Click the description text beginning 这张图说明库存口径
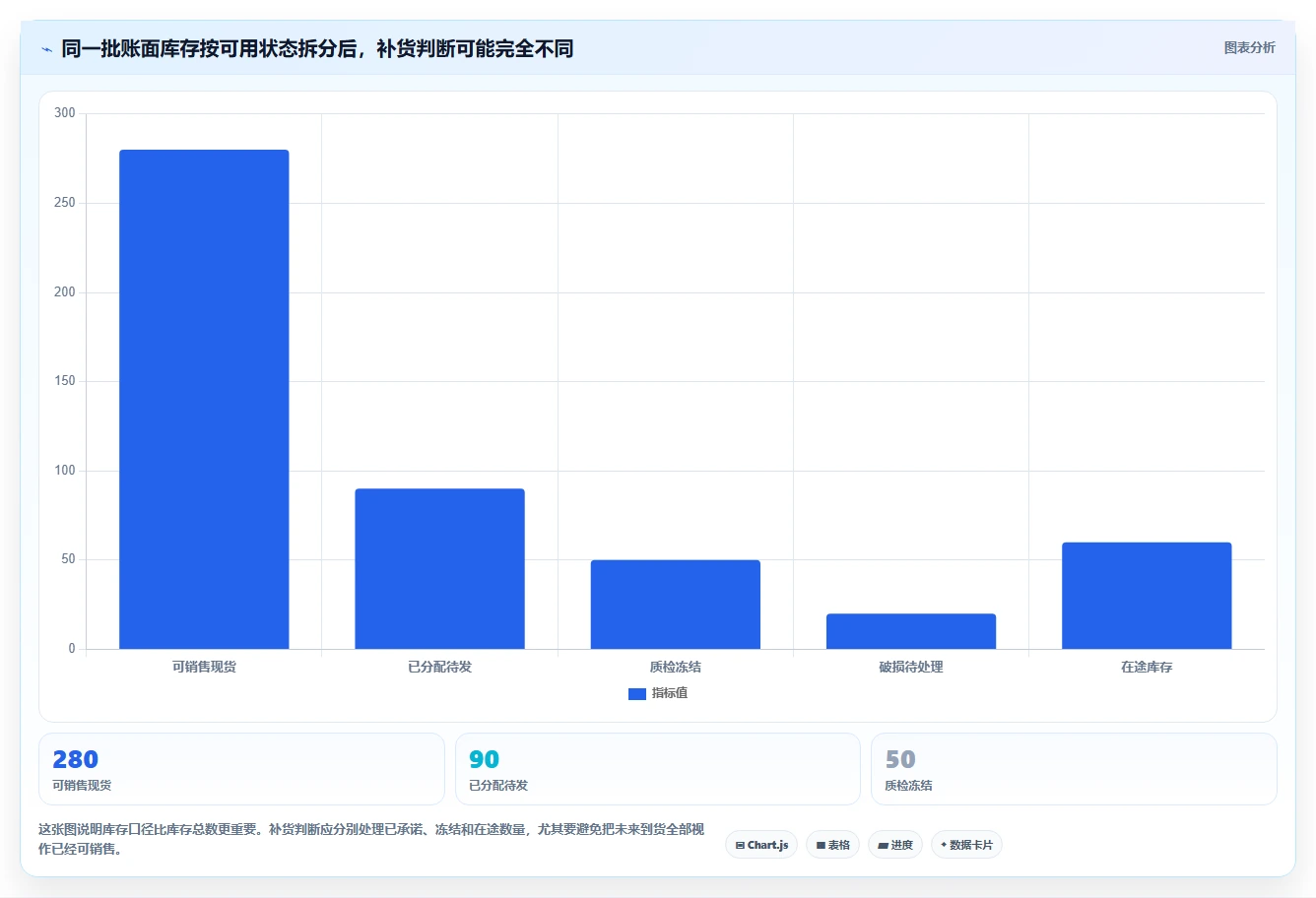Image resolution: width=1316 pixels, height=898 pixels. click(x=371, y=839)
